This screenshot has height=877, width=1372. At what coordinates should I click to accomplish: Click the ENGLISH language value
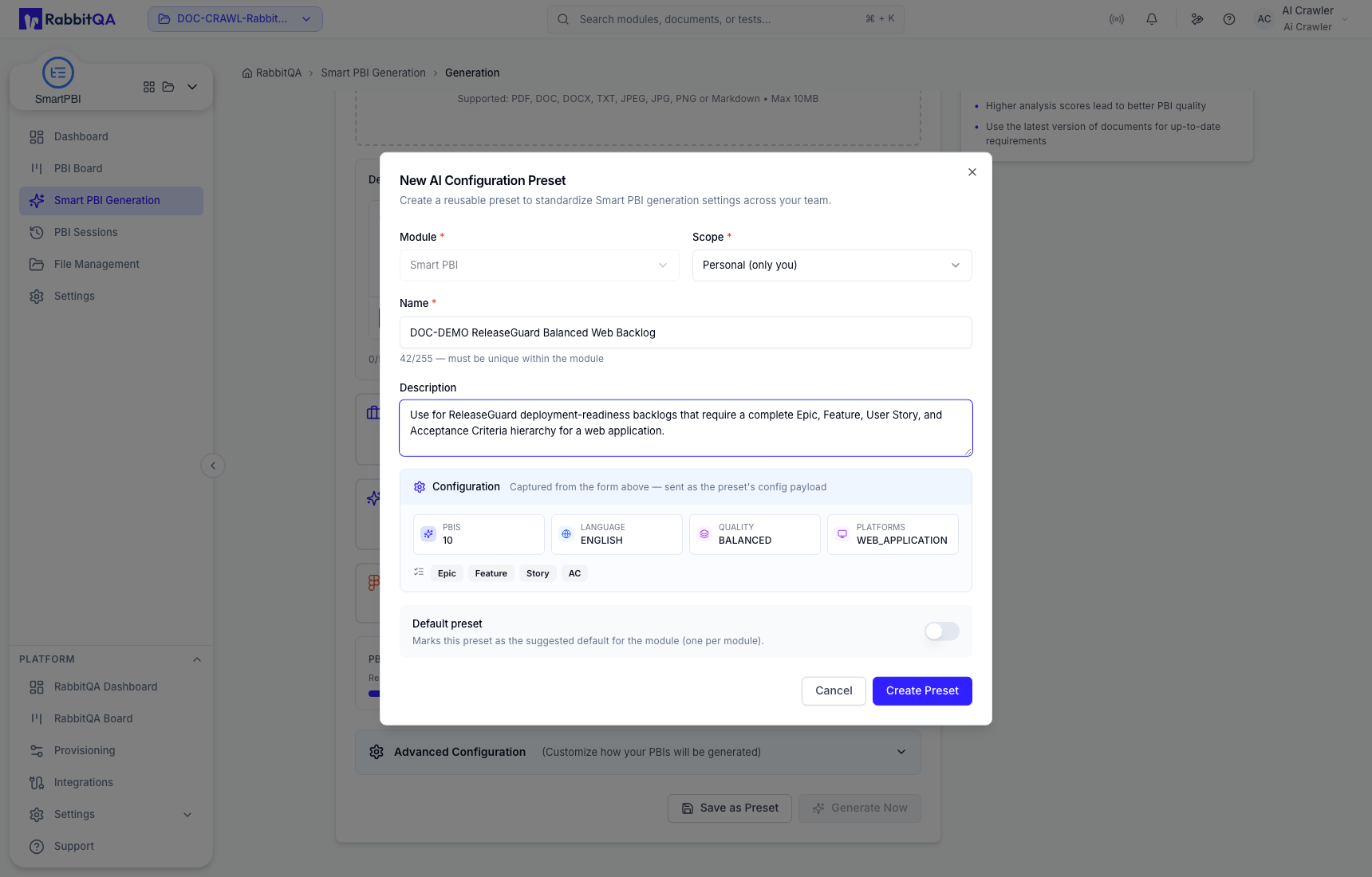coord(601,541)
